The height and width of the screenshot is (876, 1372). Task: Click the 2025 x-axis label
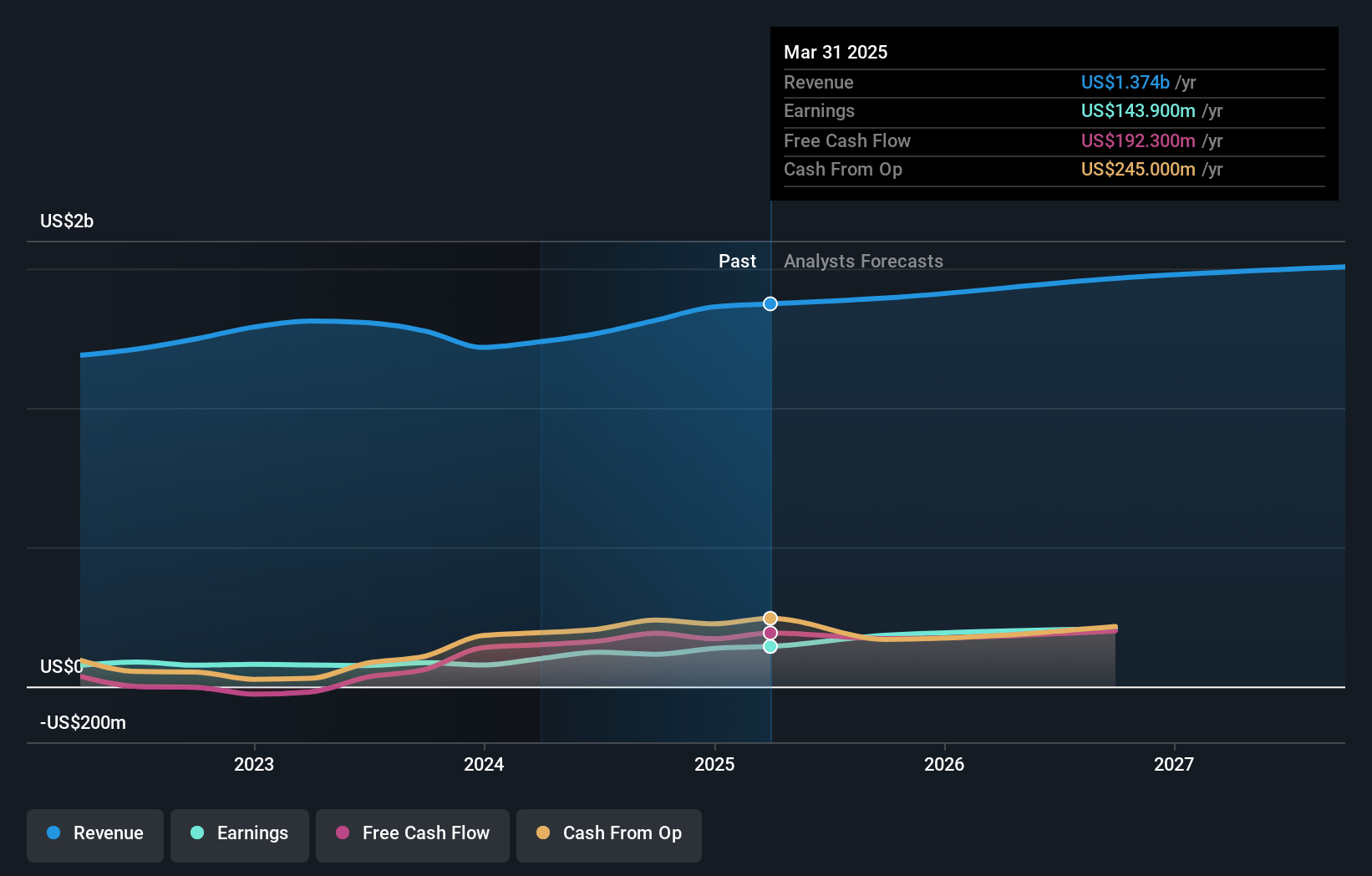coord(714,764)
